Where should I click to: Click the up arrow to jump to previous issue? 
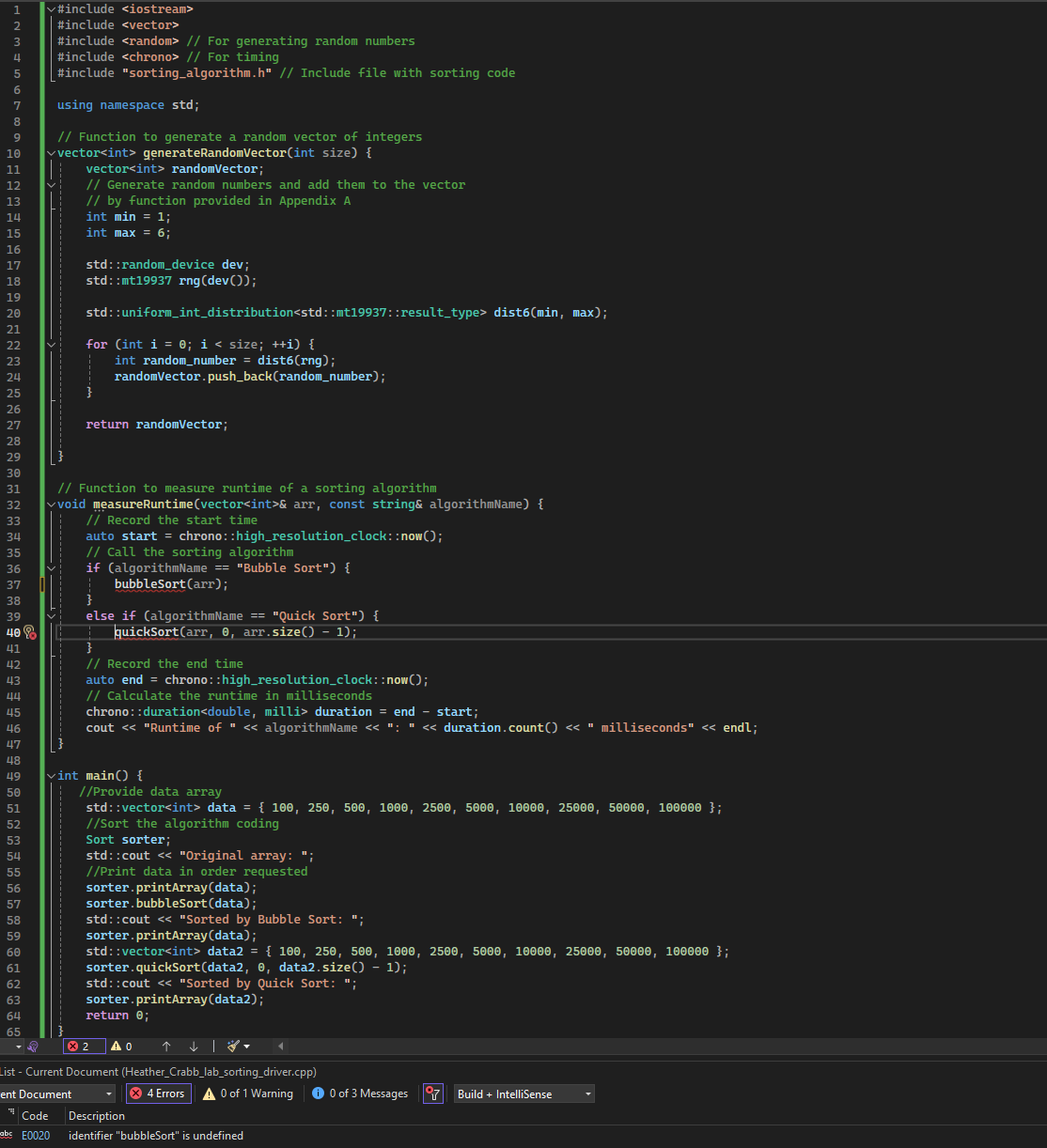[x=166, y=1046]
